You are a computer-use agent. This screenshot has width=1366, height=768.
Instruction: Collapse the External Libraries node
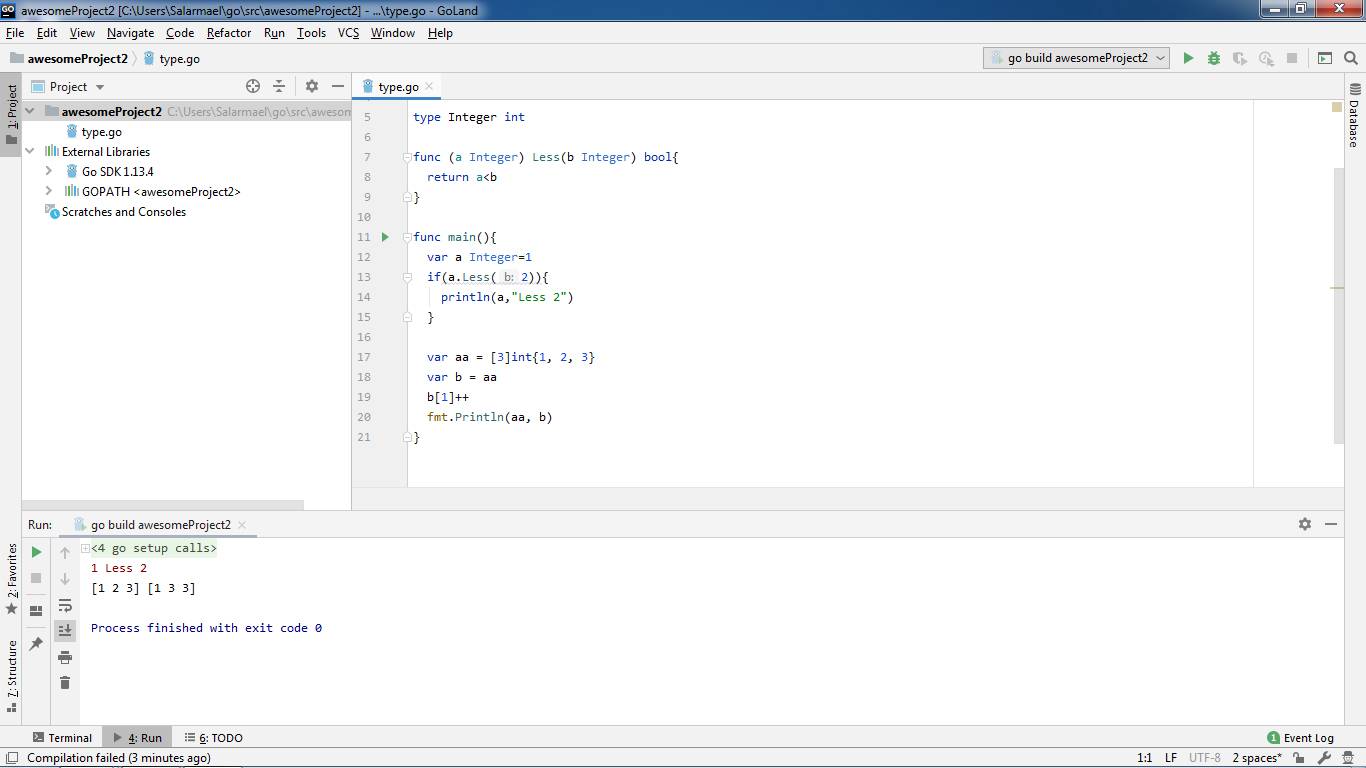pos(30,151)
